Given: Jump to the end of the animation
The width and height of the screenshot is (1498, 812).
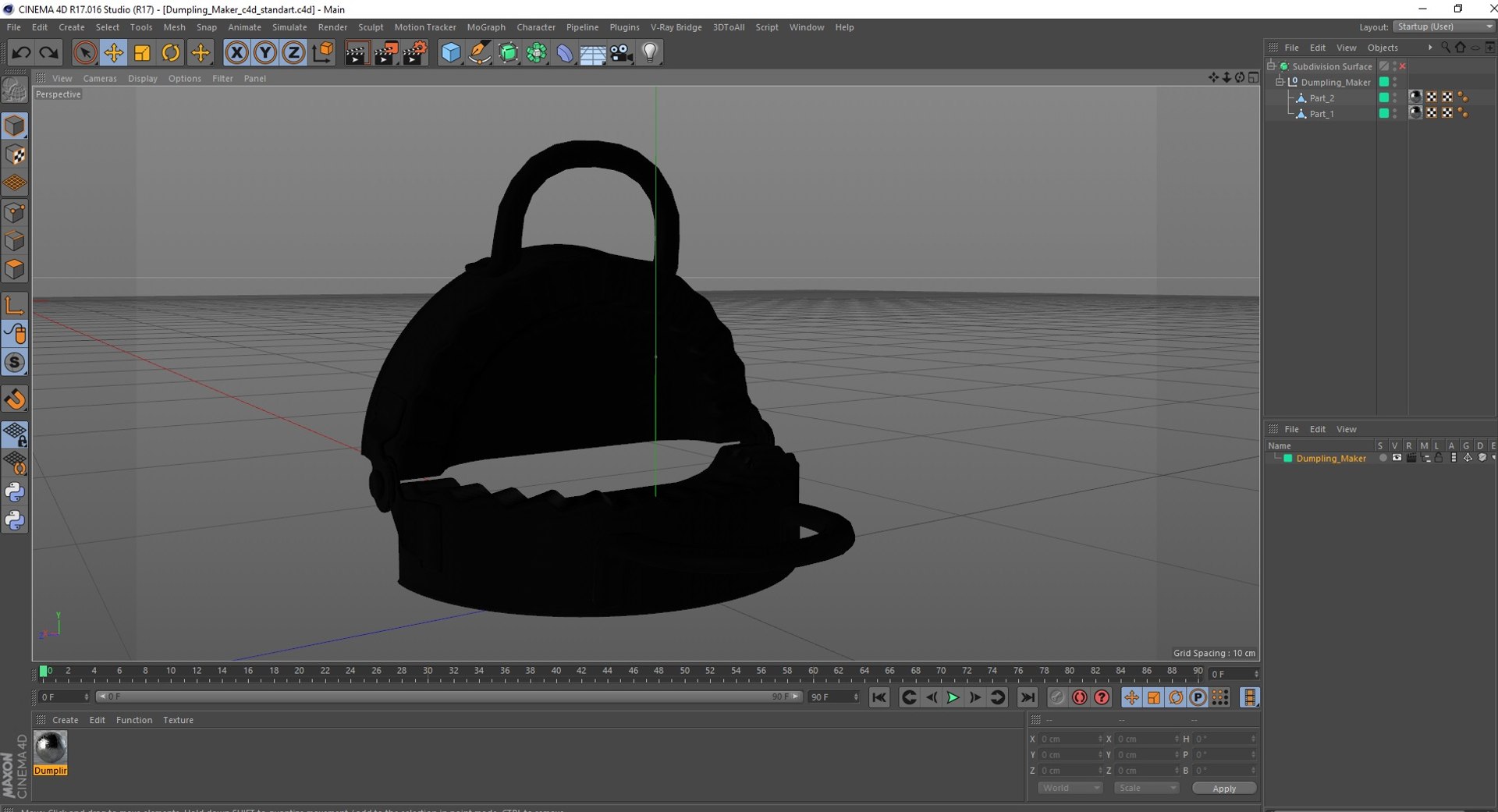Looking at the screenshot, I should pyautogui.click(x=1028, y=697).
